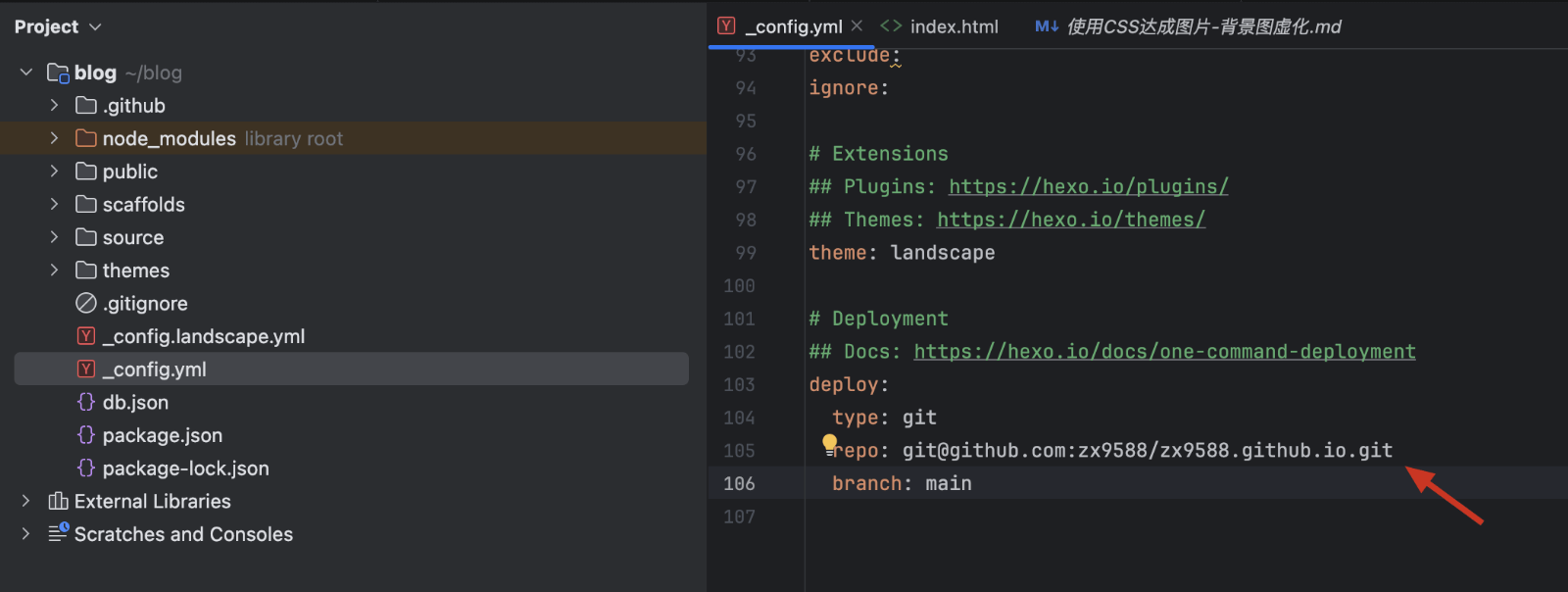Image resolution: width=1568 pixels, height=592 pixels.
Task: Open the Project view dropdown
Action: pyautogui.click(x=58, y=27)
